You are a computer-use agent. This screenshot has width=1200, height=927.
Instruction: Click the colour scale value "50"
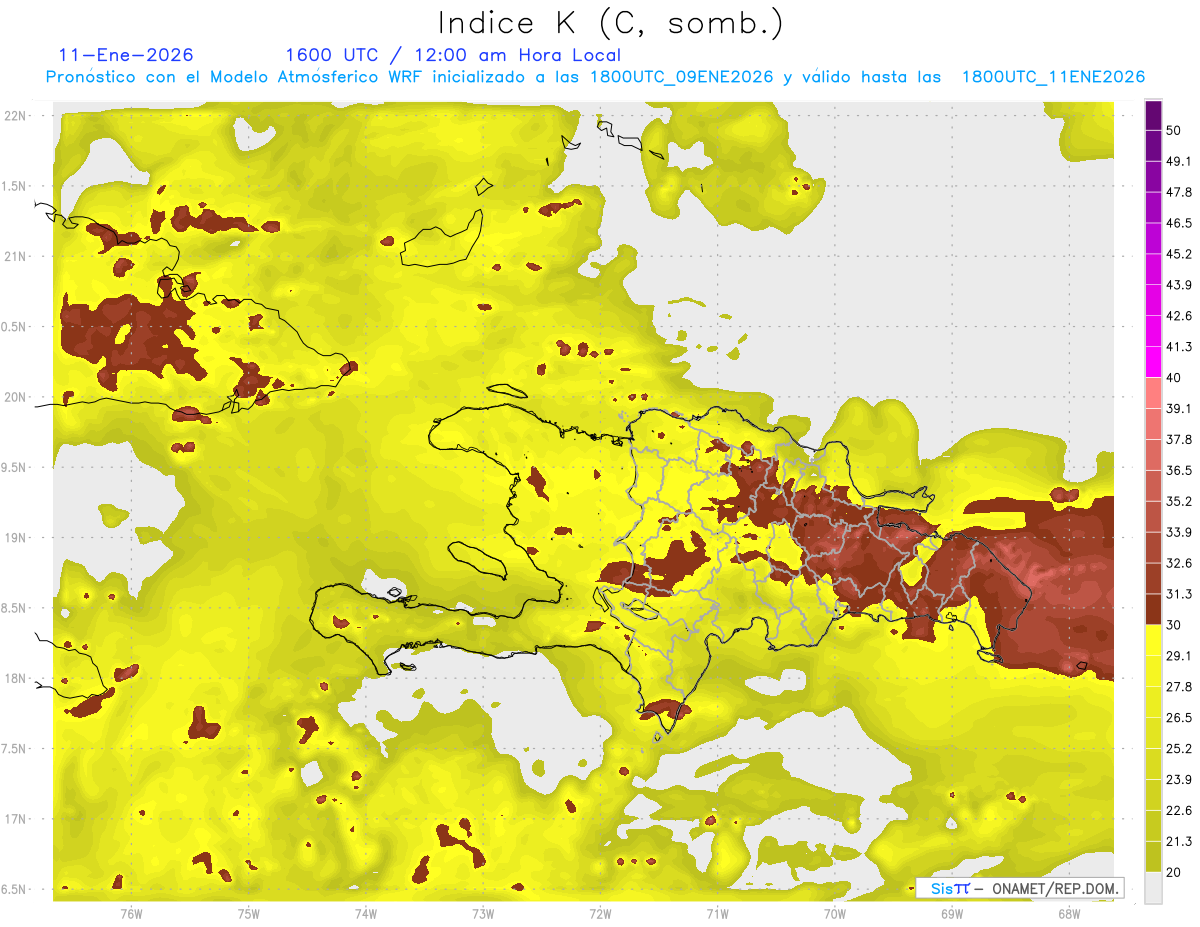point(1174,131)
